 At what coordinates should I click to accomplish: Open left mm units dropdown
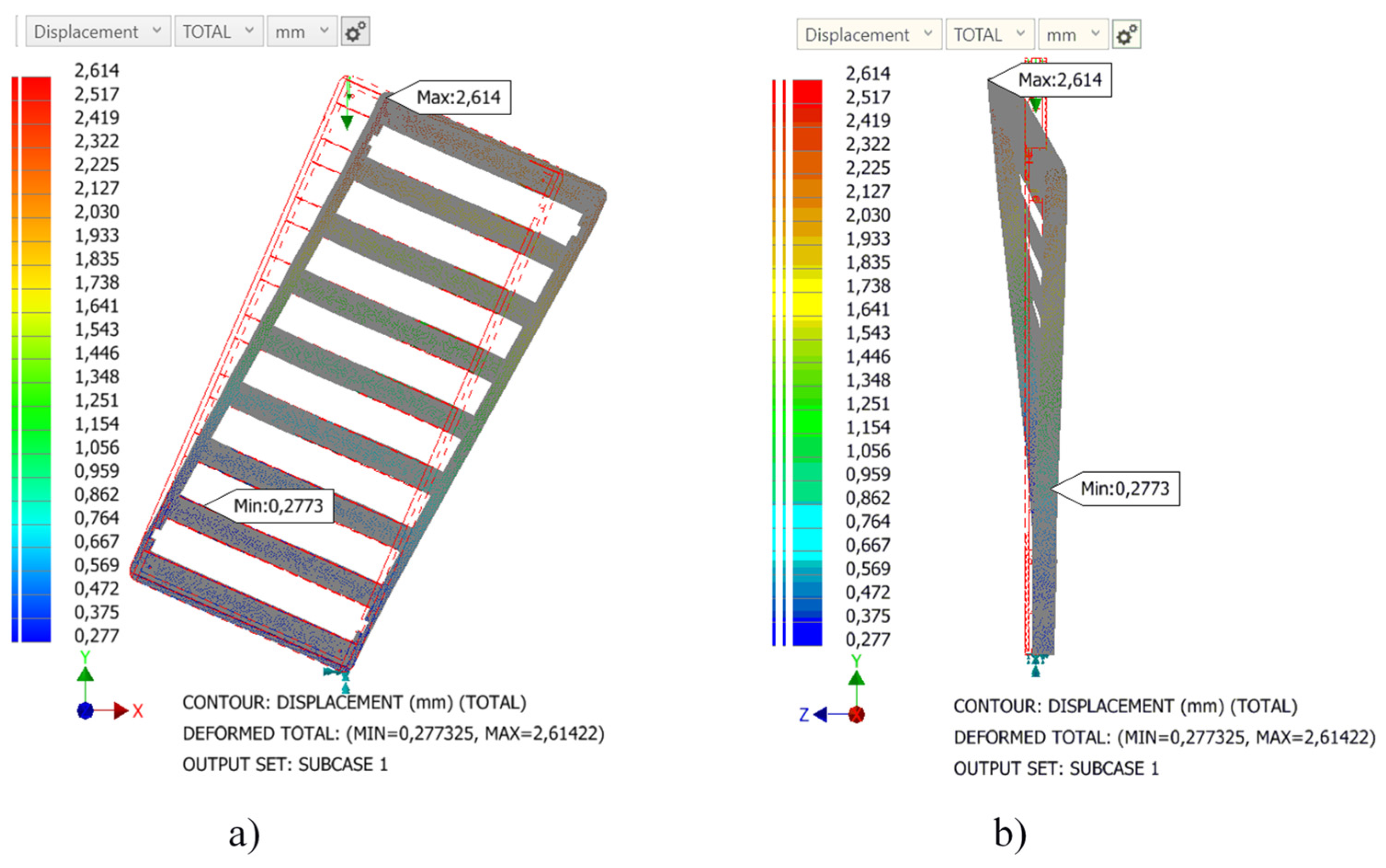pos(301,32)
